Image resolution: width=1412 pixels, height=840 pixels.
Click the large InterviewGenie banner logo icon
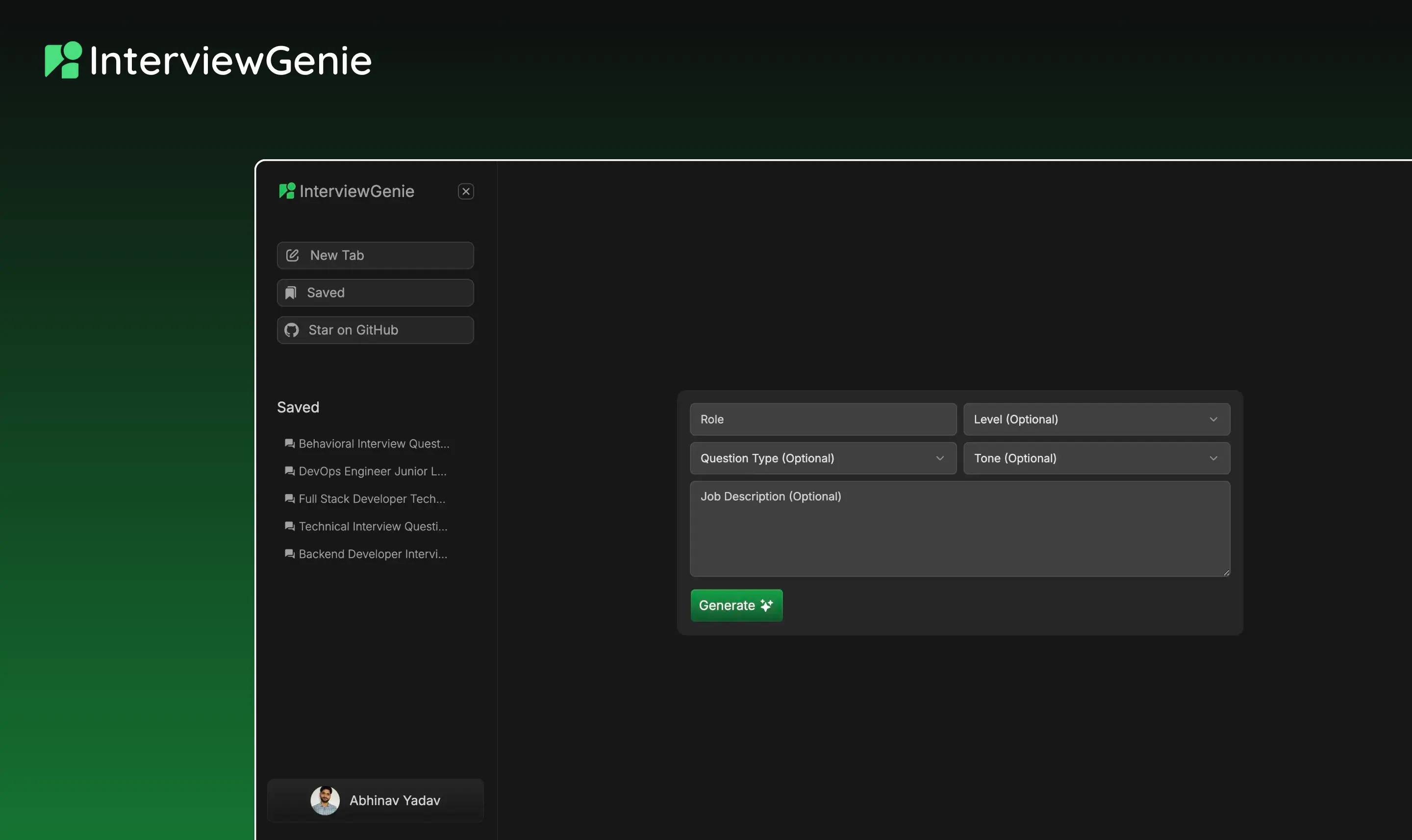point(63,60)
